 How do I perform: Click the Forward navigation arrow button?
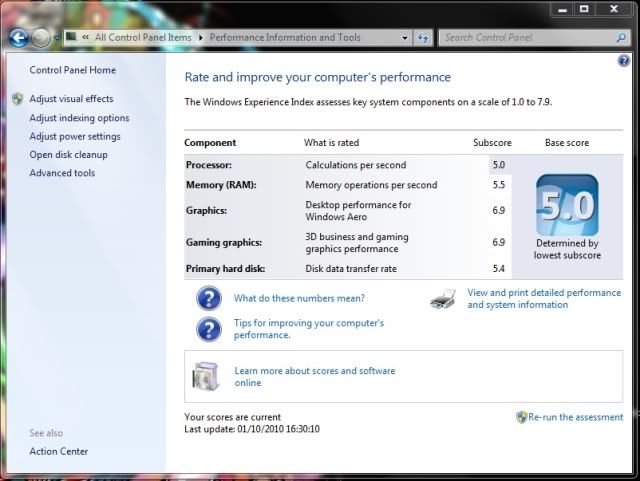coord(41,38)
